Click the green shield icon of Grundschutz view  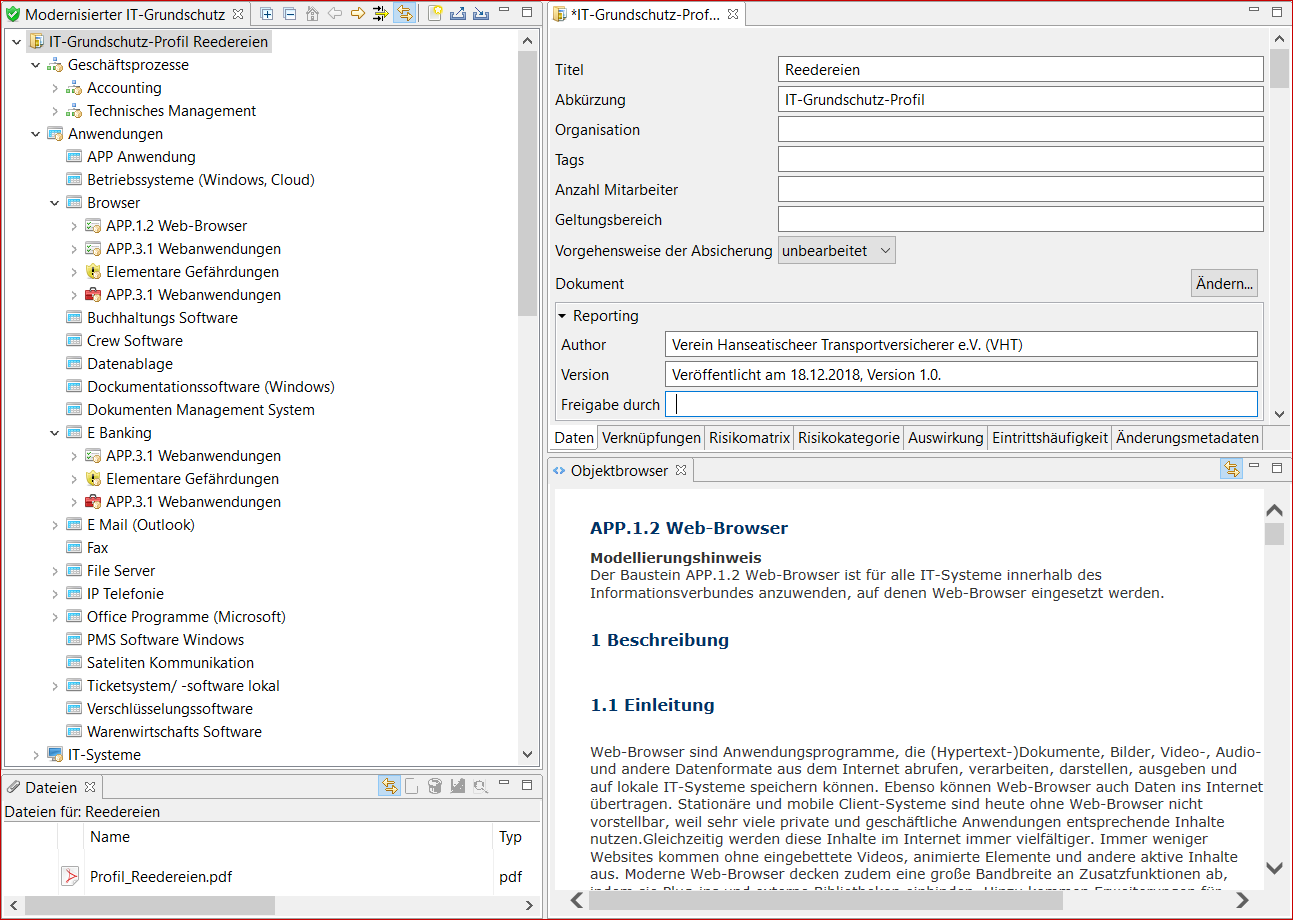13,15
